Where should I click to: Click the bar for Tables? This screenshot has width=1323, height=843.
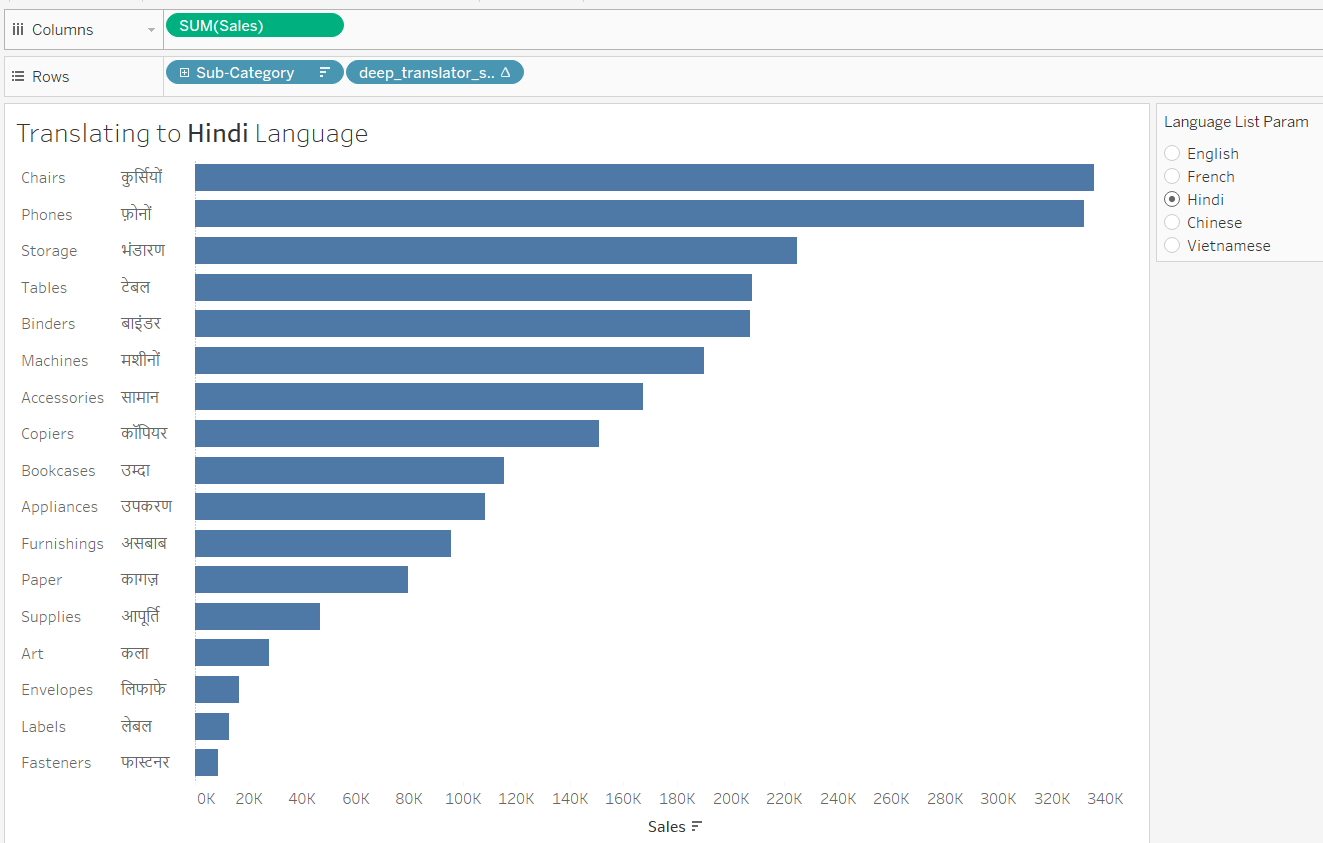(473, 288)
